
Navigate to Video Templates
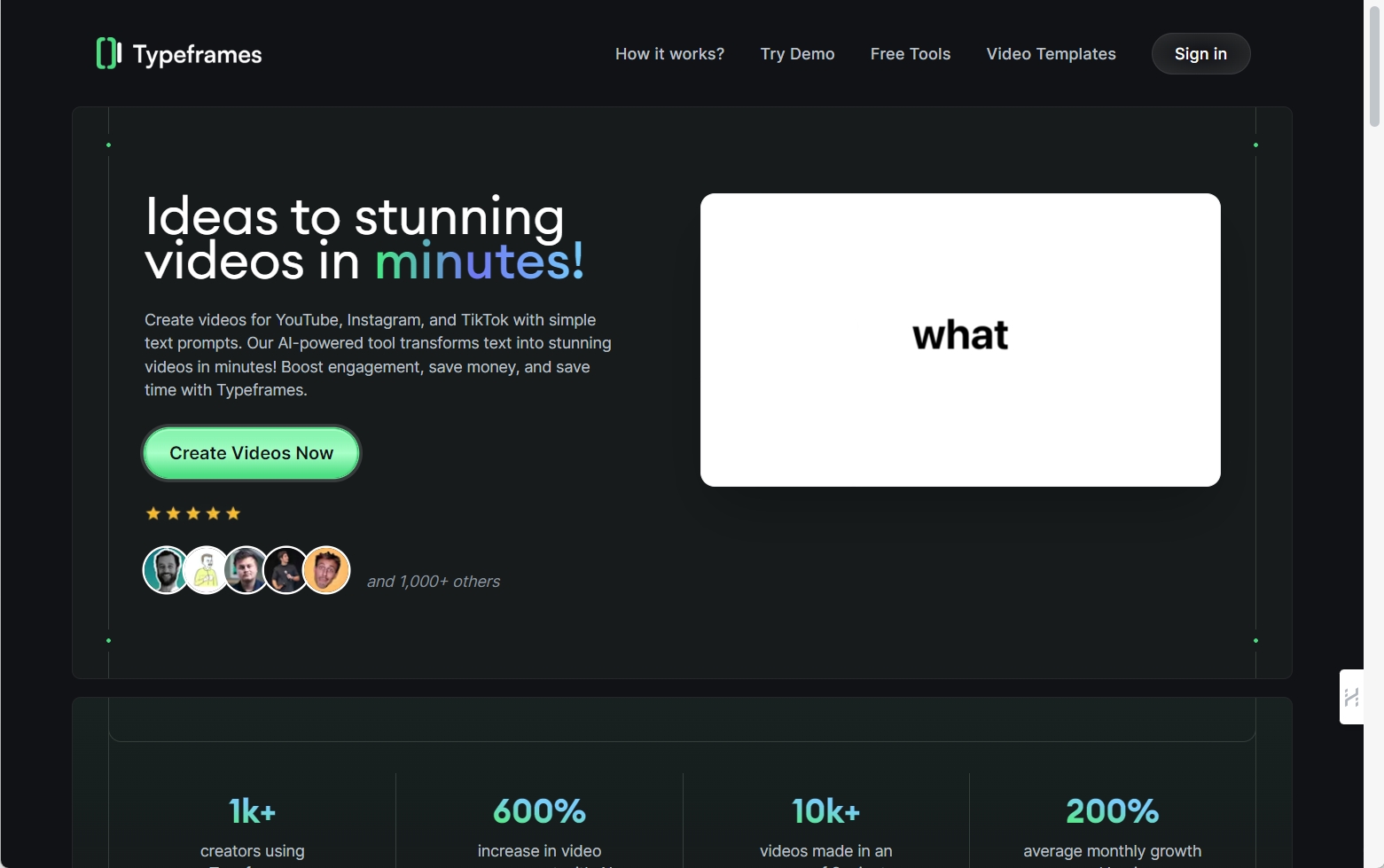point(1051,54)
